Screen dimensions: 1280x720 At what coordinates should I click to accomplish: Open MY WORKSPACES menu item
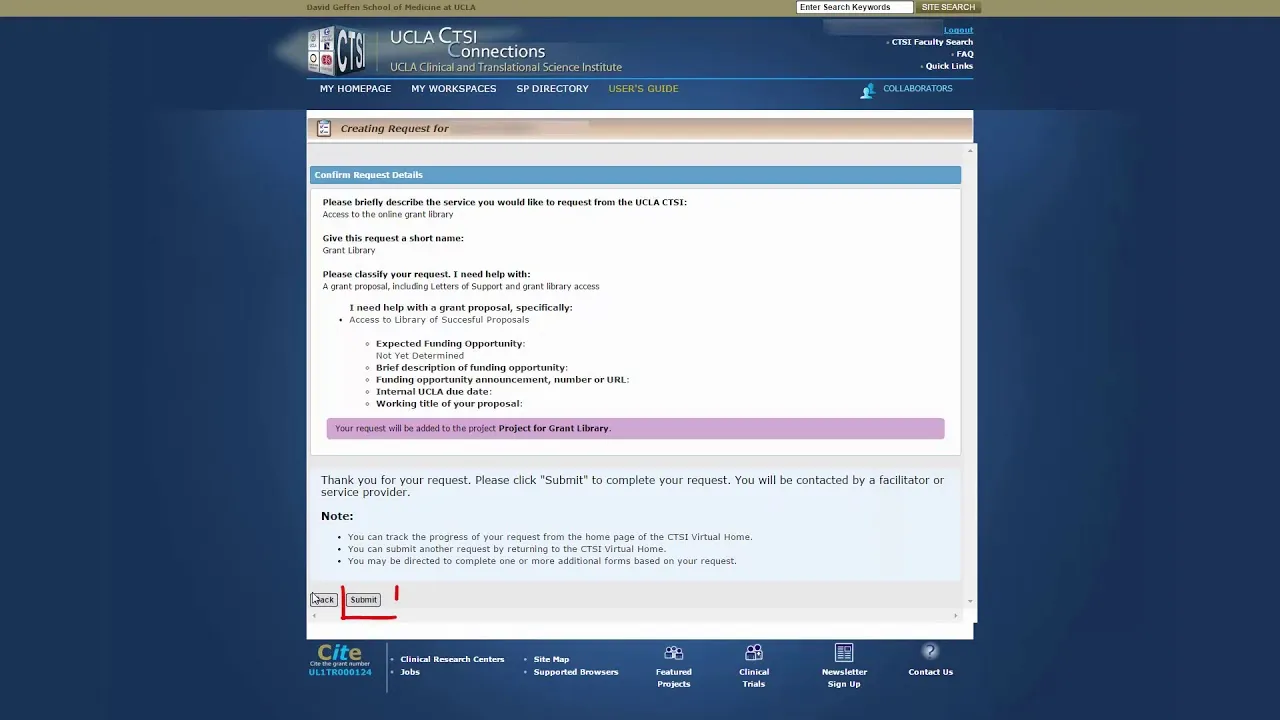coord(453,89)
